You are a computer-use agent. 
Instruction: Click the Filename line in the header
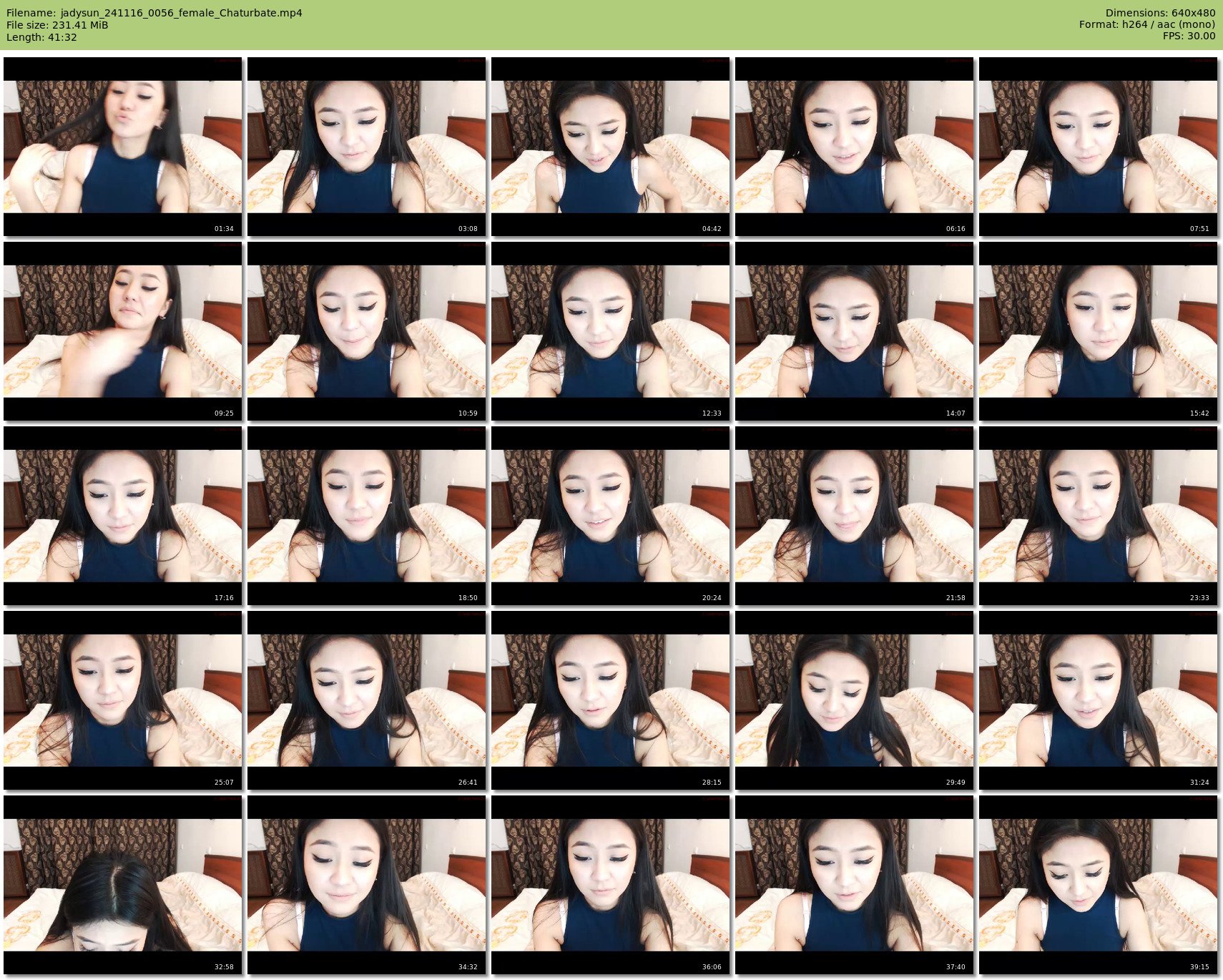point(154,13)
